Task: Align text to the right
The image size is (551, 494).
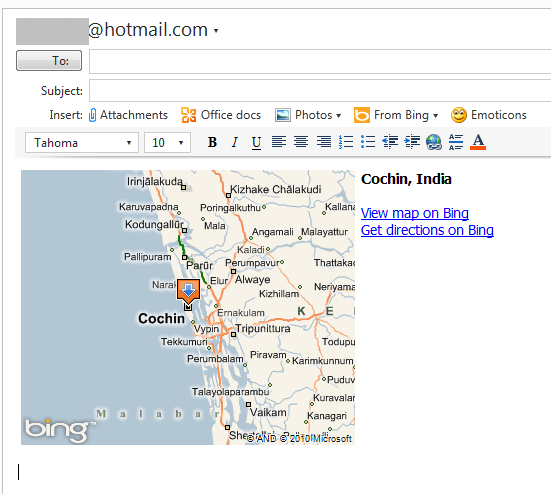Action: (324, 142)
